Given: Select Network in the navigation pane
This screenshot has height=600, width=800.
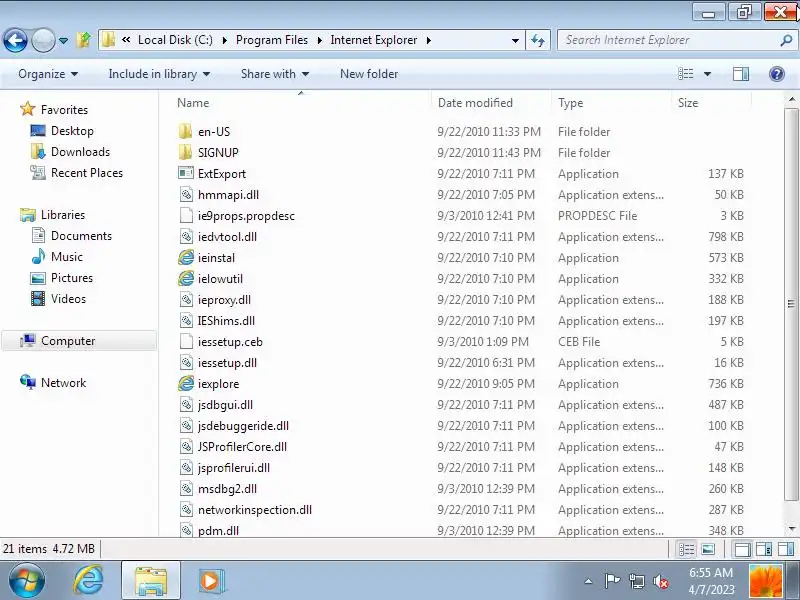Looking at the screenshot, I should [53, 382].
